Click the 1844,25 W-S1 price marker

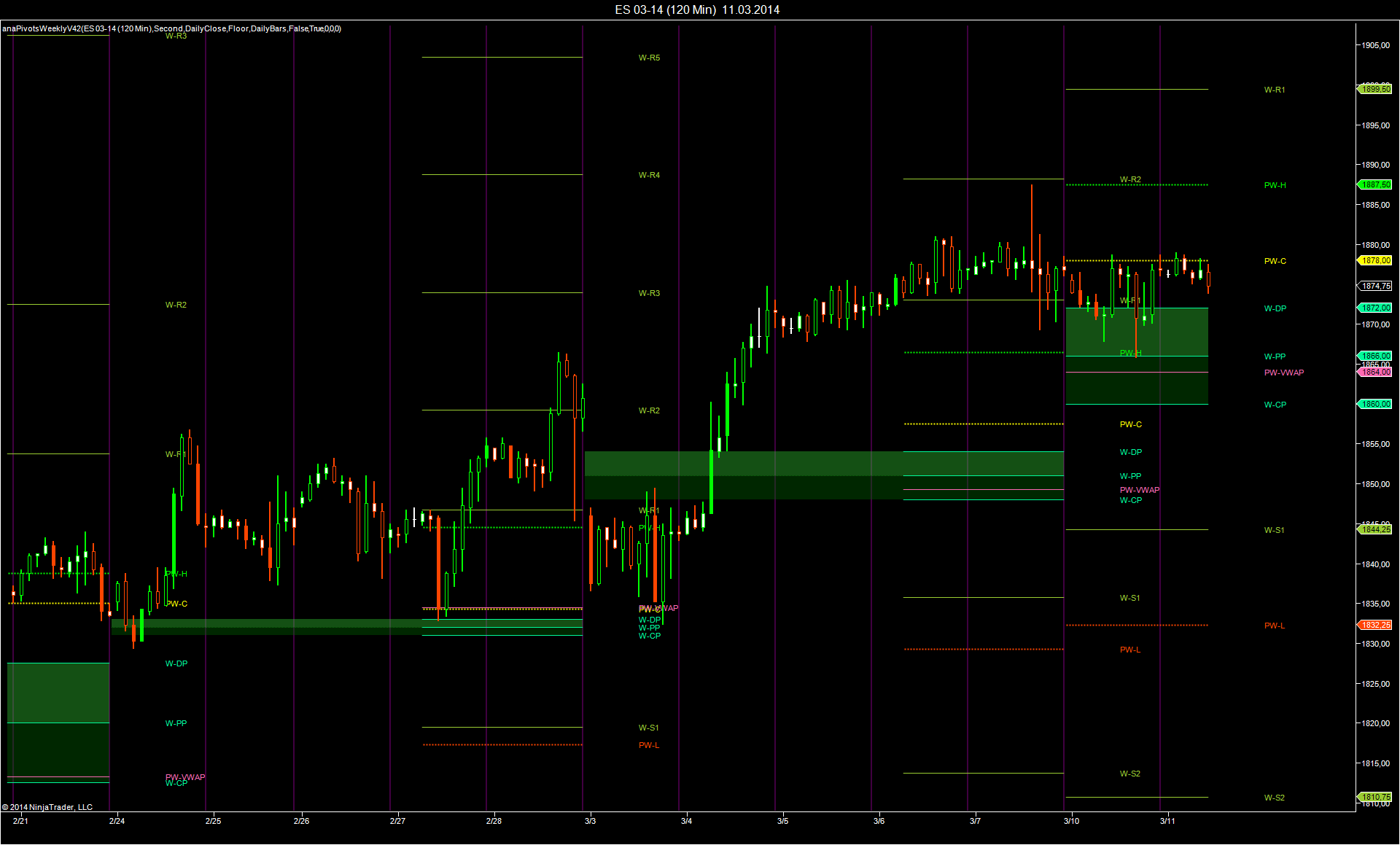[1376, 530]
